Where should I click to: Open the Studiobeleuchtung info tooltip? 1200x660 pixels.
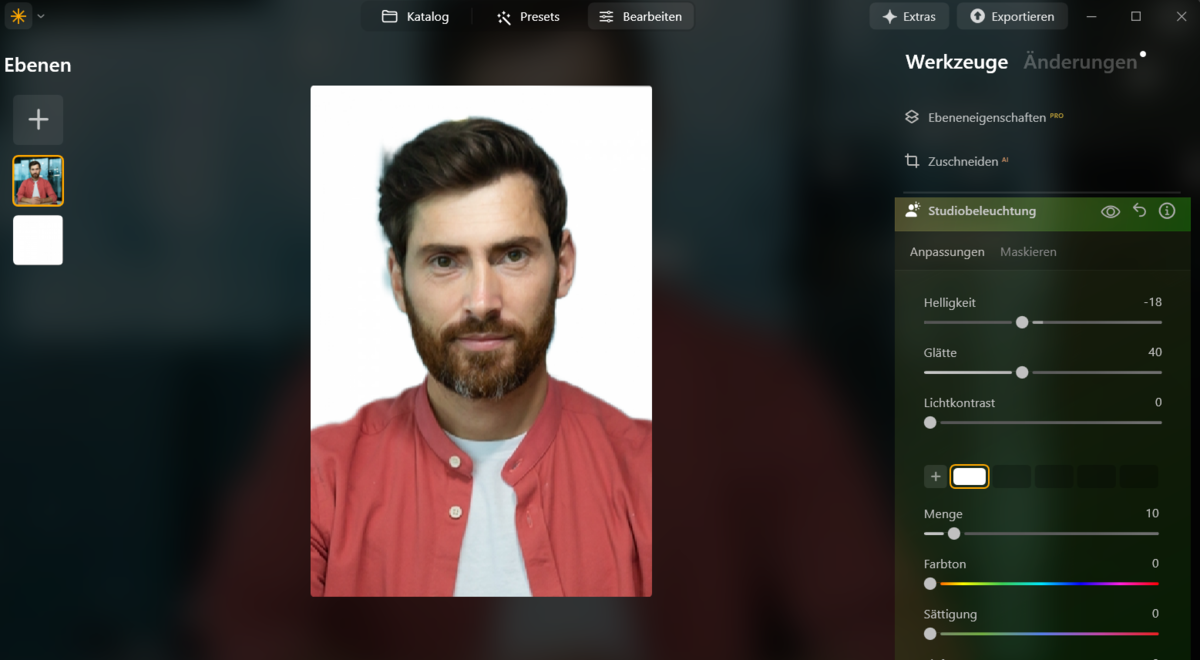[x=1166, y=212]
